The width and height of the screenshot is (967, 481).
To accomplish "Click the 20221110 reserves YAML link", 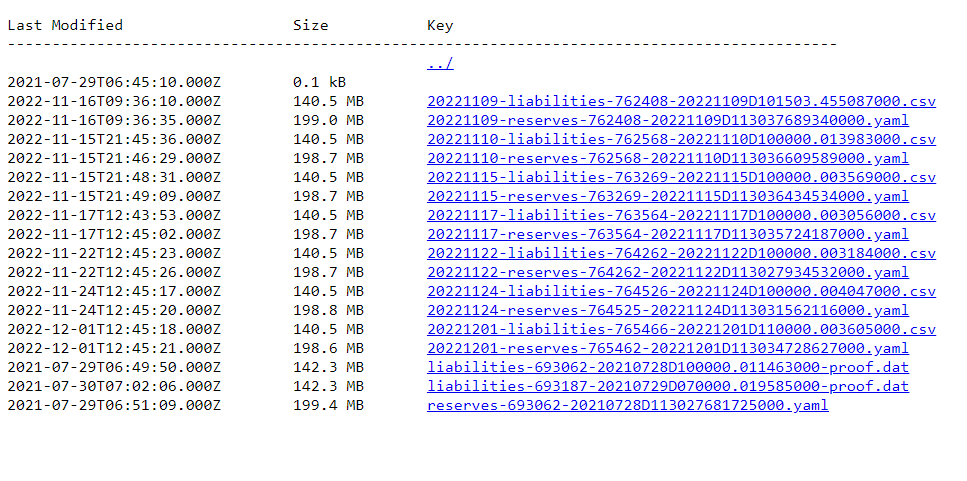I will click(667, 158).
